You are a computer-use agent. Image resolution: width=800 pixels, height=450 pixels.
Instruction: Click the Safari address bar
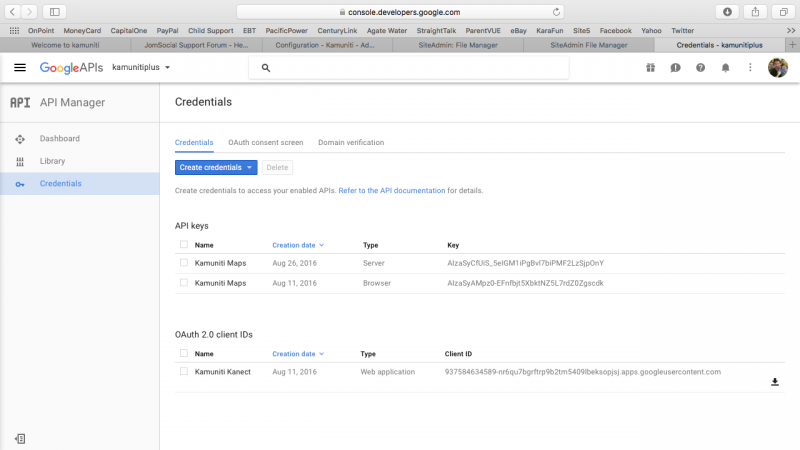tap(401, 12)
